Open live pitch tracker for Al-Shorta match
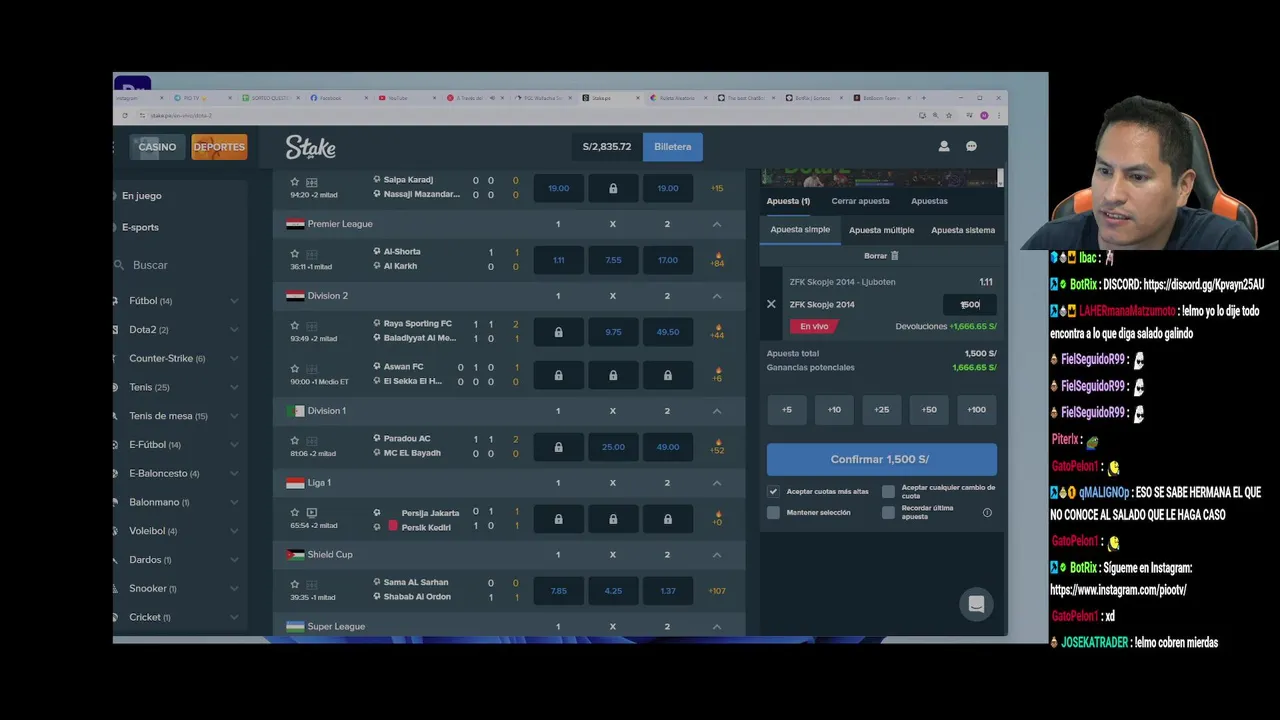Screen dimensions: 1280x720 click(312, 254)
